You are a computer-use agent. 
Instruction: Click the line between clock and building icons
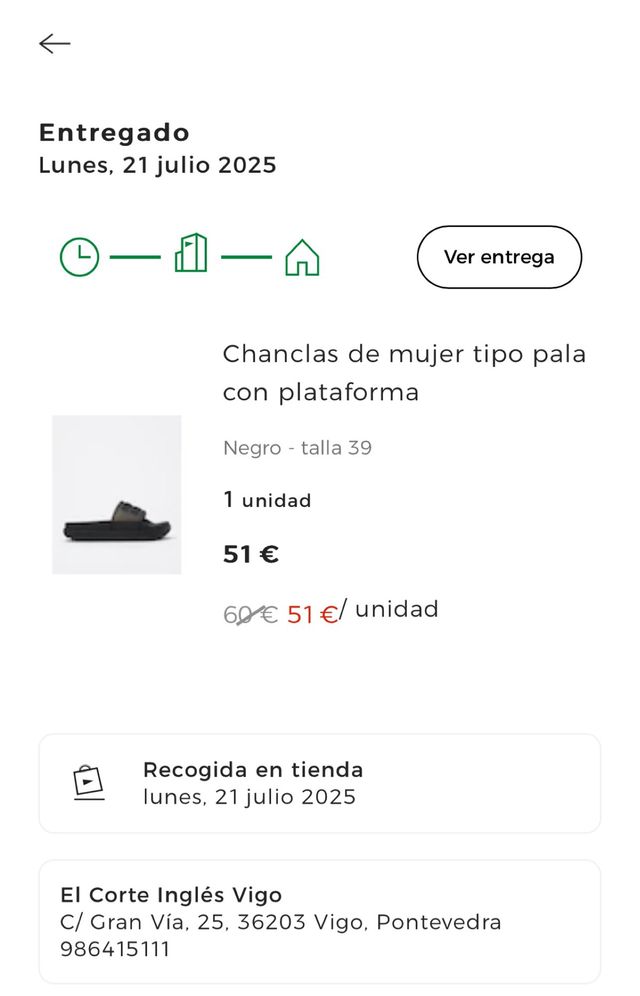point(135,257)
